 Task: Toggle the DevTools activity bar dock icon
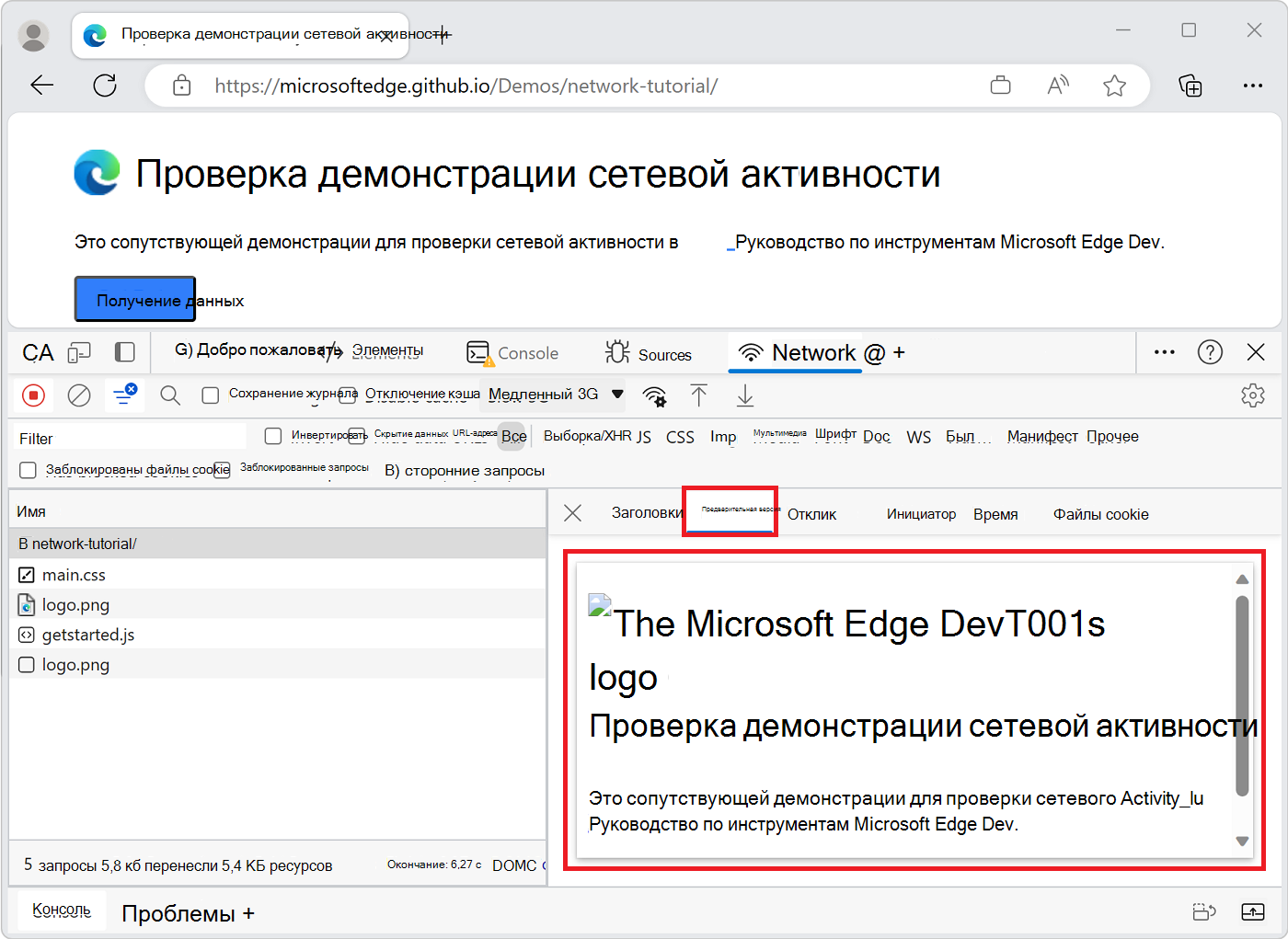tap(125, 352)
